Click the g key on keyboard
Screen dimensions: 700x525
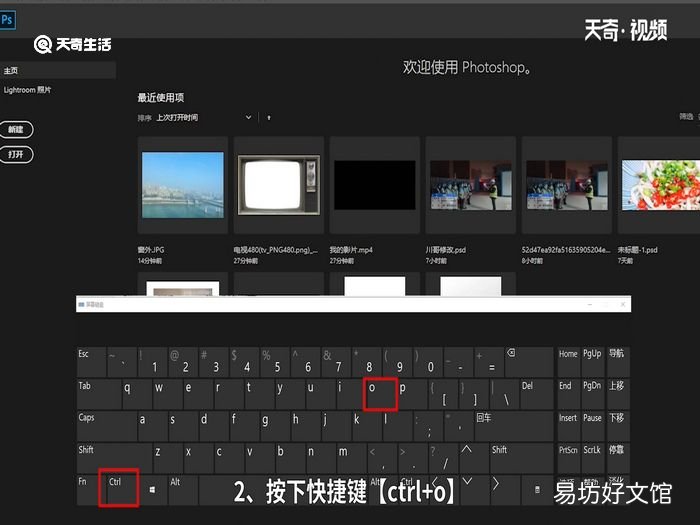pos(274,426)
